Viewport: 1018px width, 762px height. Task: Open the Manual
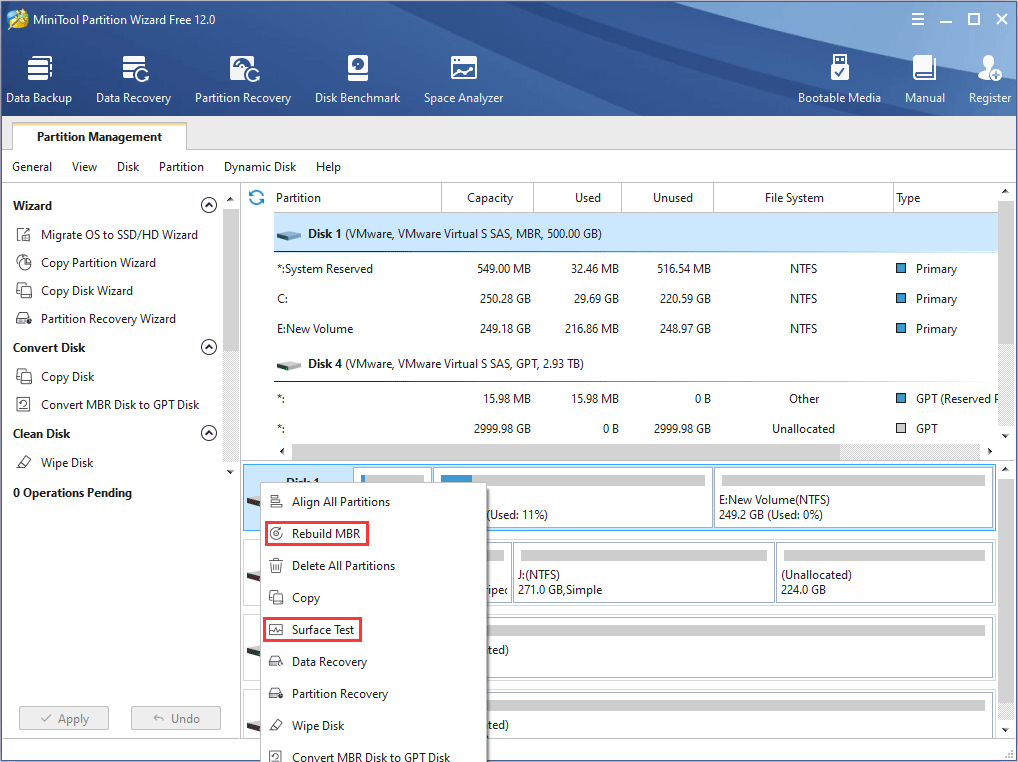[925, 79]
